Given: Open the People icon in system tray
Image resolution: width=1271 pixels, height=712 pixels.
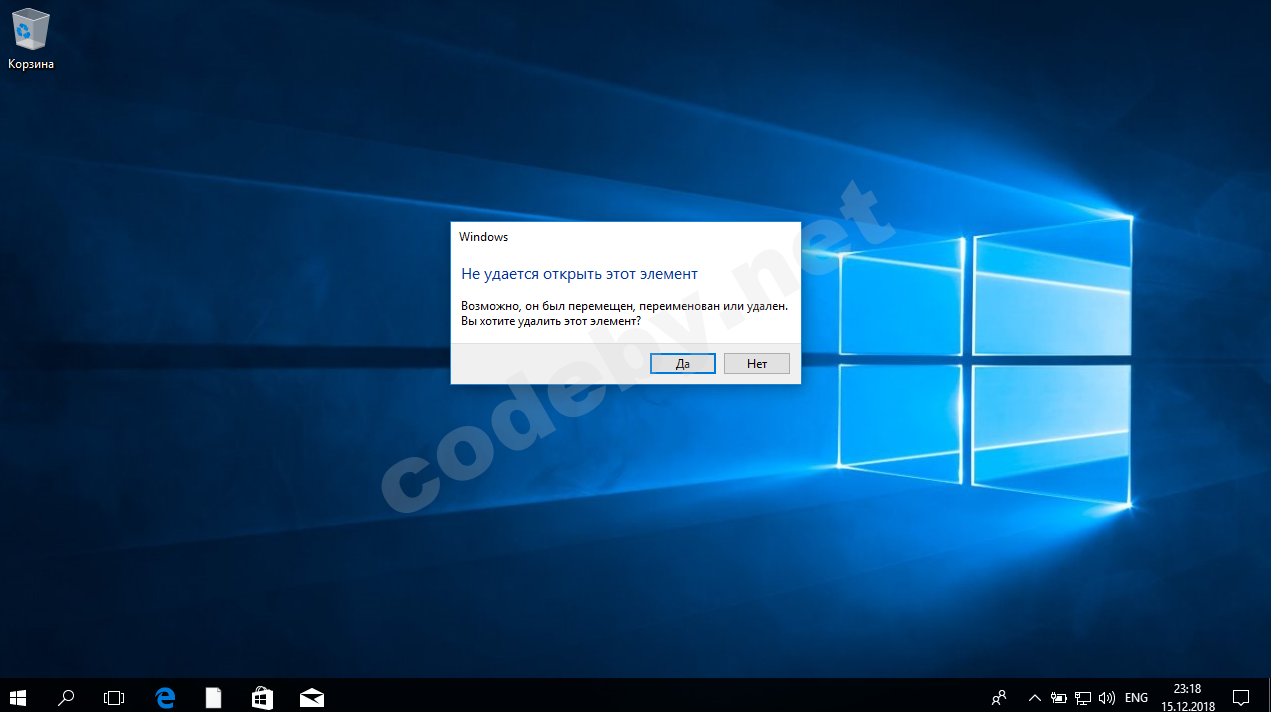Looking at the screenshot, I should [x=999, y=697].
